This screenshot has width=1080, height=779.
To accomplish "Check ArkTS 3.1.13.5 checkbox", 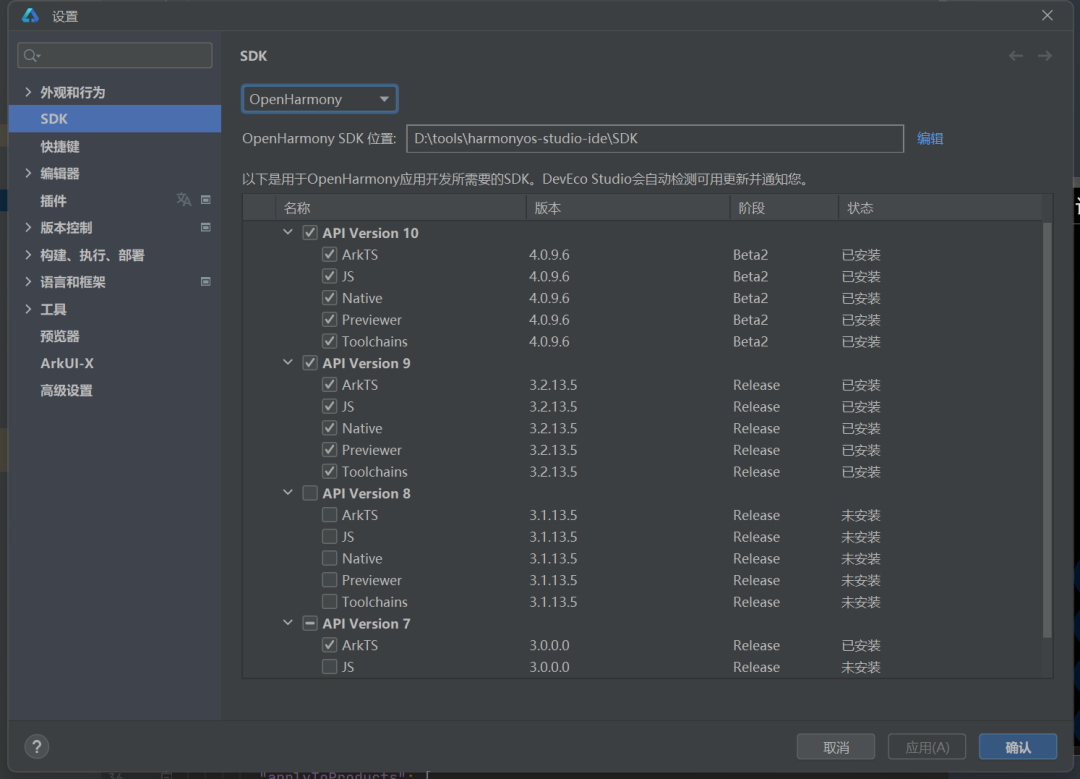I will click(329, 515).
